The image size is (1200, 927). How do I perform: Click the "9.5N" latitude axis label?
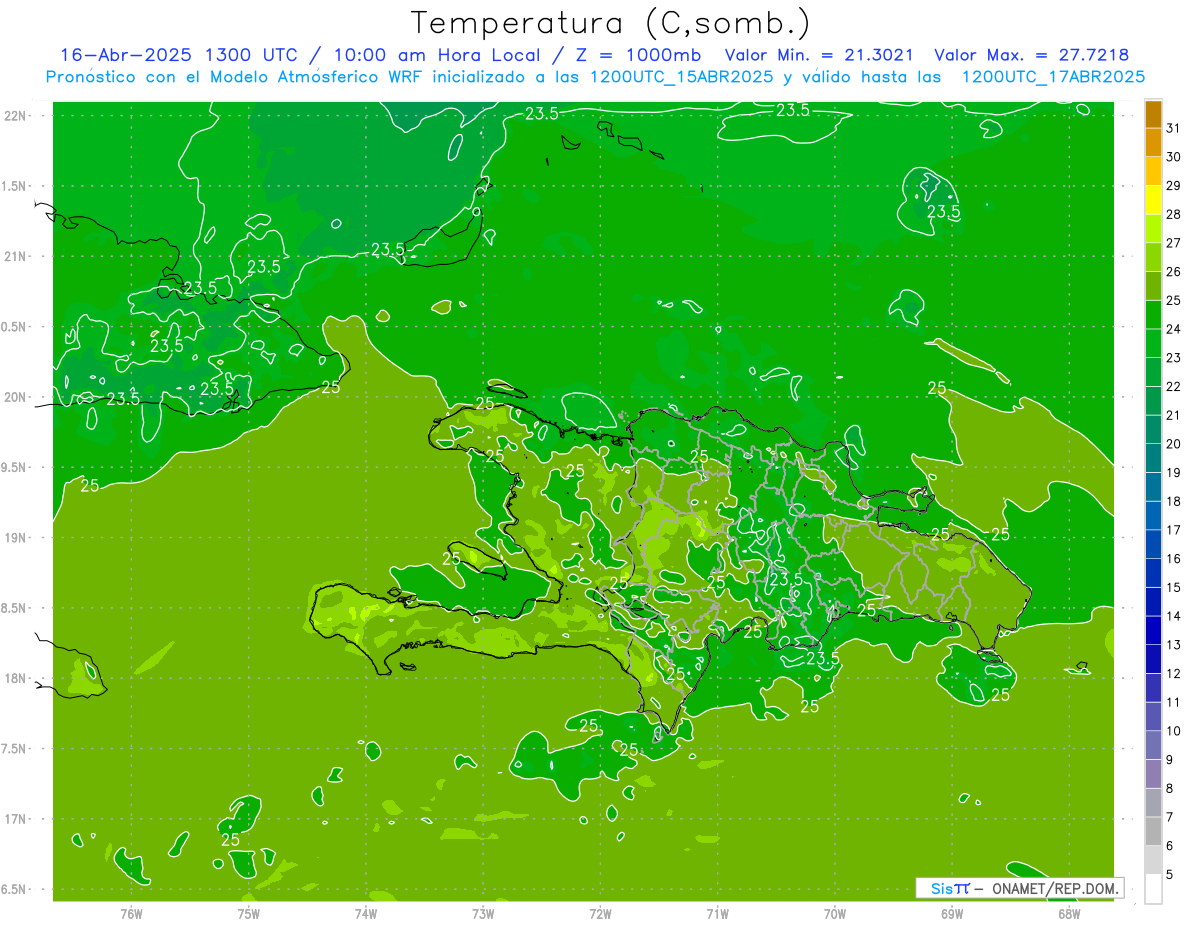pos(15,468)
